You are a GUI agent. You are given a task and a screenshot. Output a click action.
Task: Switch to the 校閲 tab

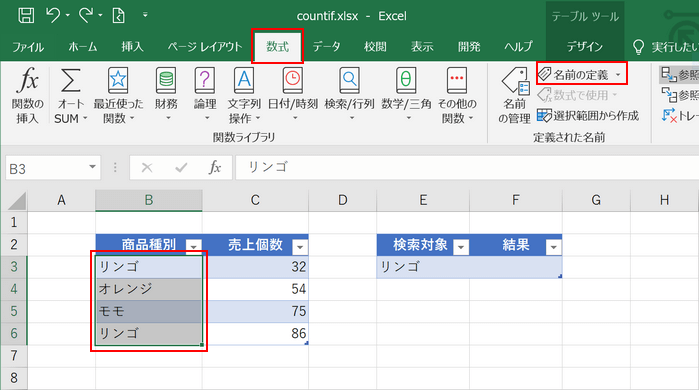375,47
